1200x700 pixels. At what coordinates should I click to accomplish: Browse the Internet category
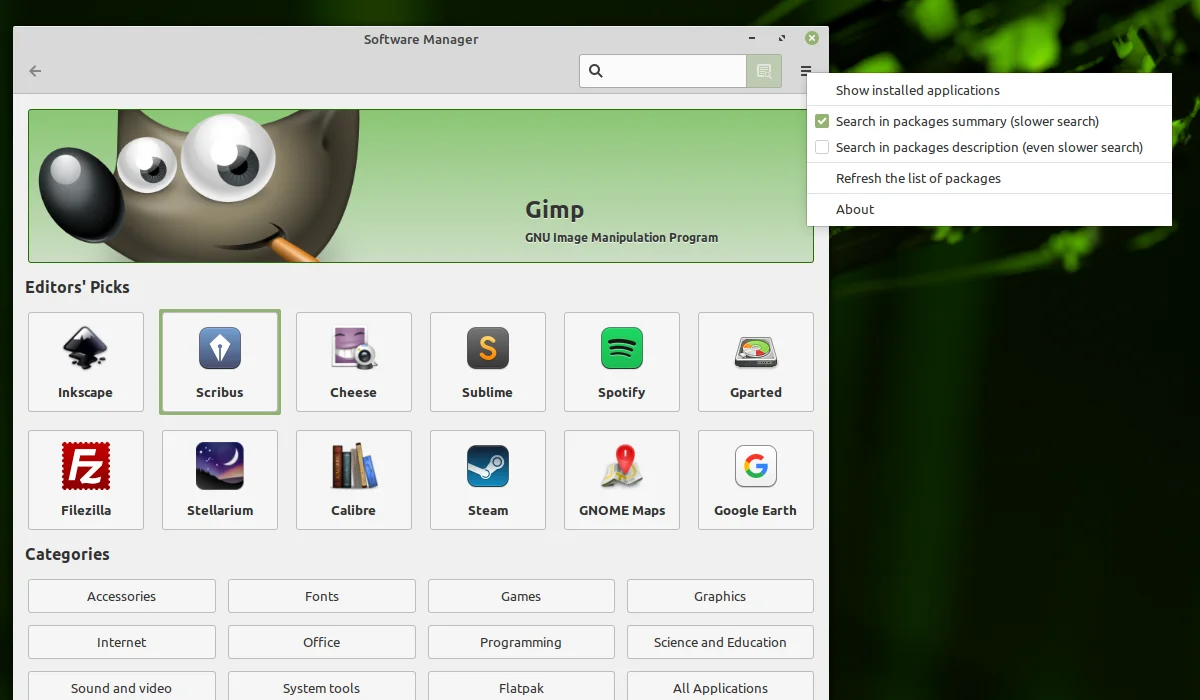[x=122, y=642]
